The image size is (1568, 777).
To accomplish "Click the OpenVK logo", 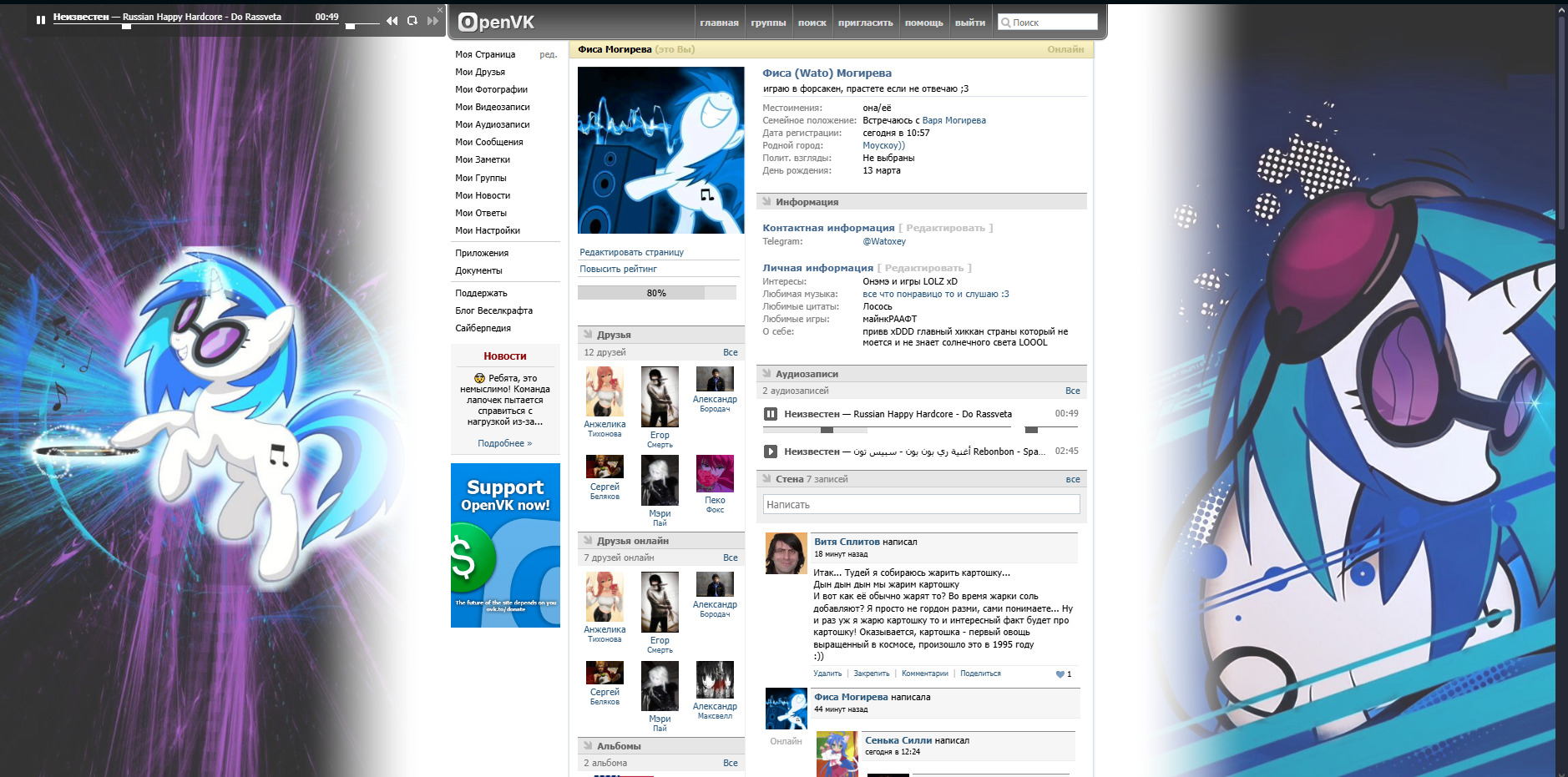I will (x=496, y=23).
